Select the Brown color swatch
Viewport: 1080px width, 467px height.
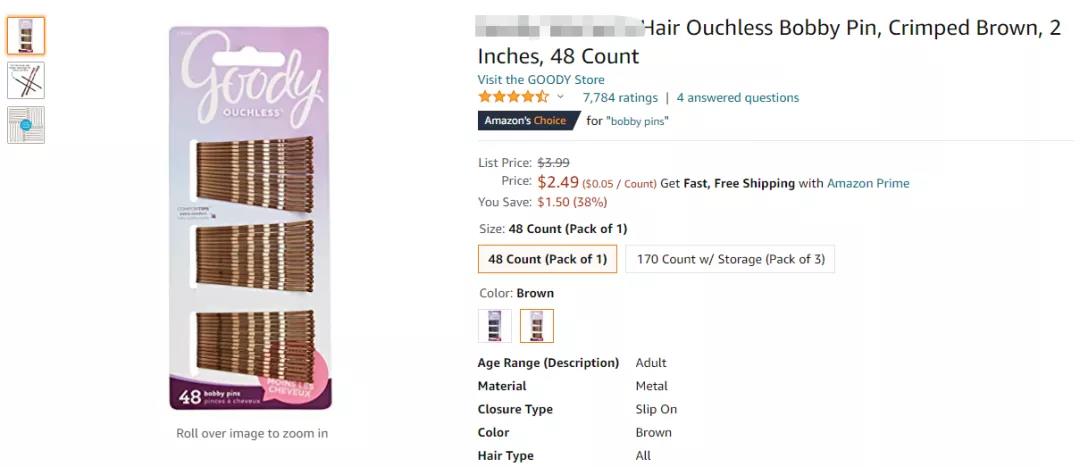tap(537, 326)
